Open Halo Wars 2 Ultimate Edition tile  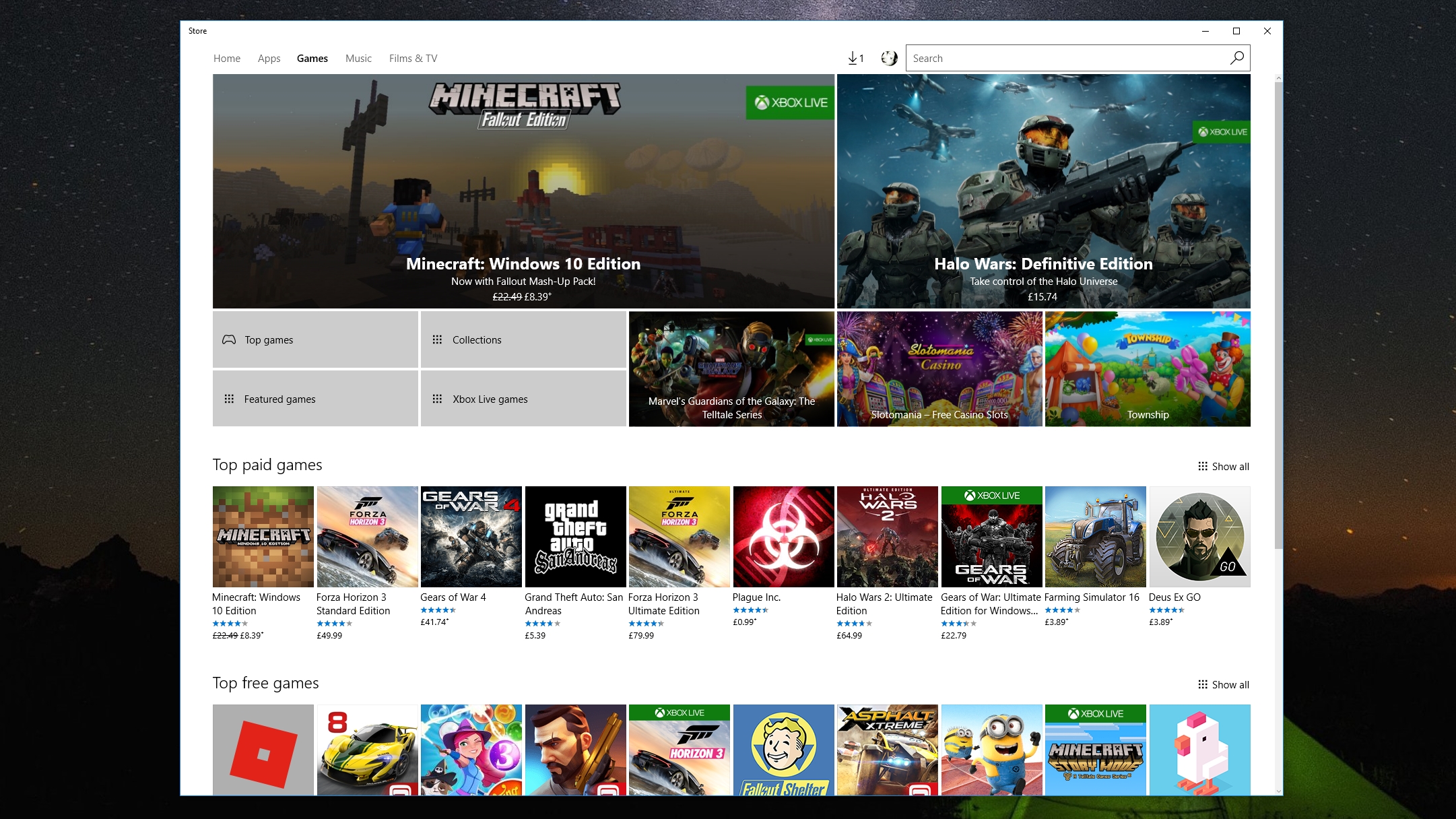(888, 537)
